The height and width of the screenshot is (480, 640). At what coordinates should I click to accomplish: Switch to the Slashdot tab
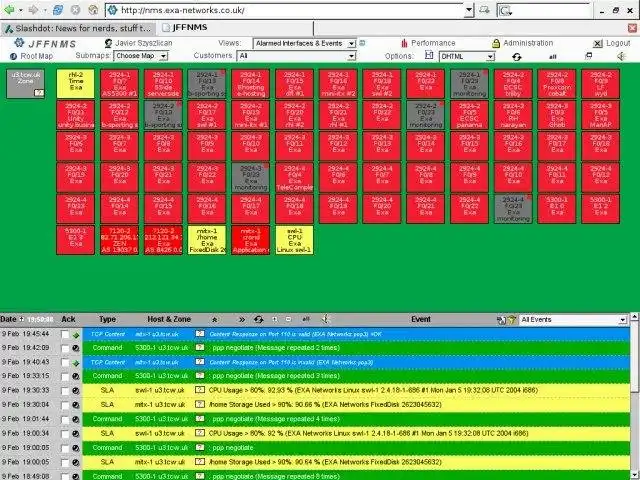point(78,29)
